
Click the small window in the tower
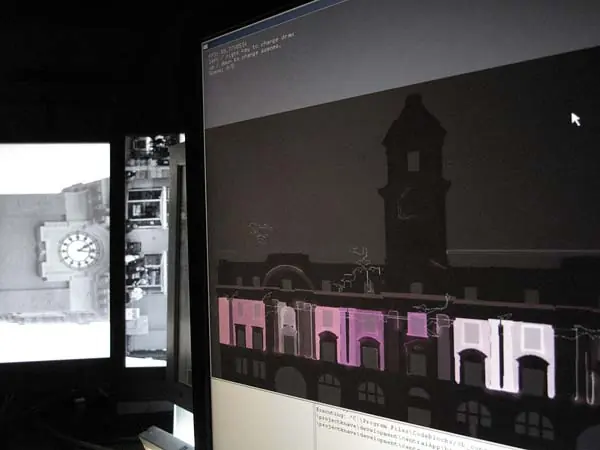412,160
